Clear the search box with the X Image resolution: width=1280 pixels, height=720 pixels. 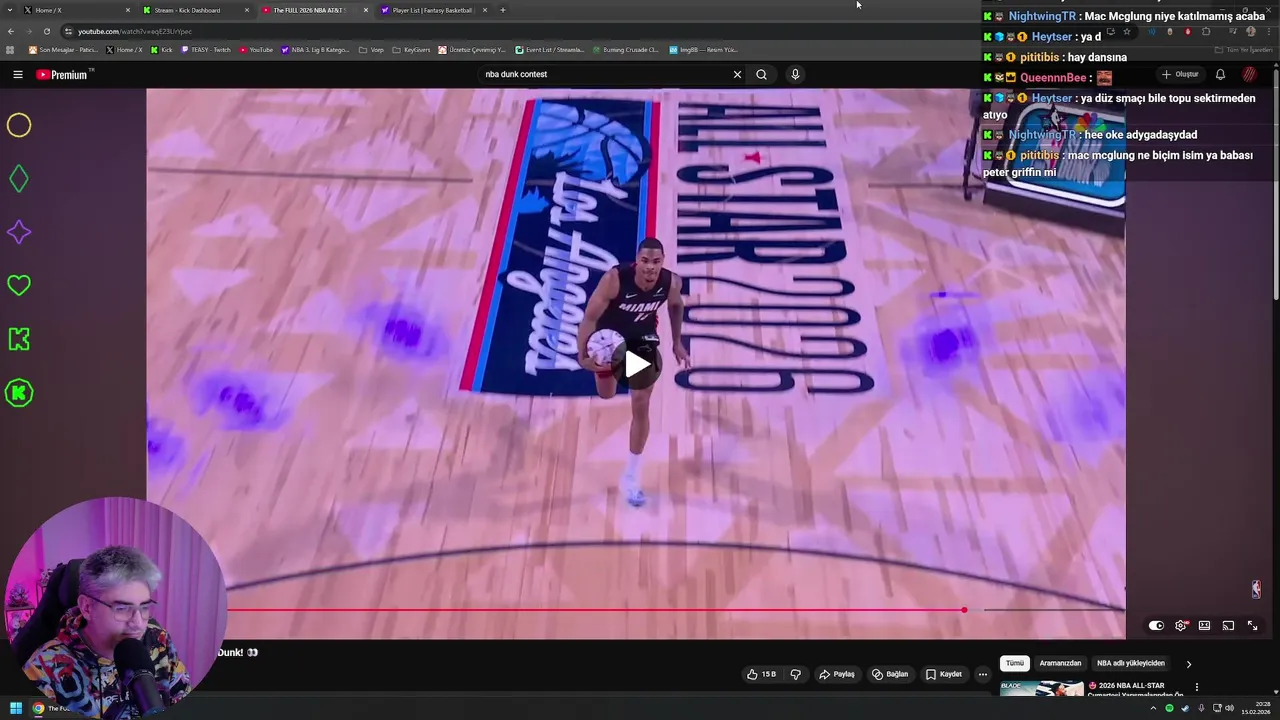point(737,74)
